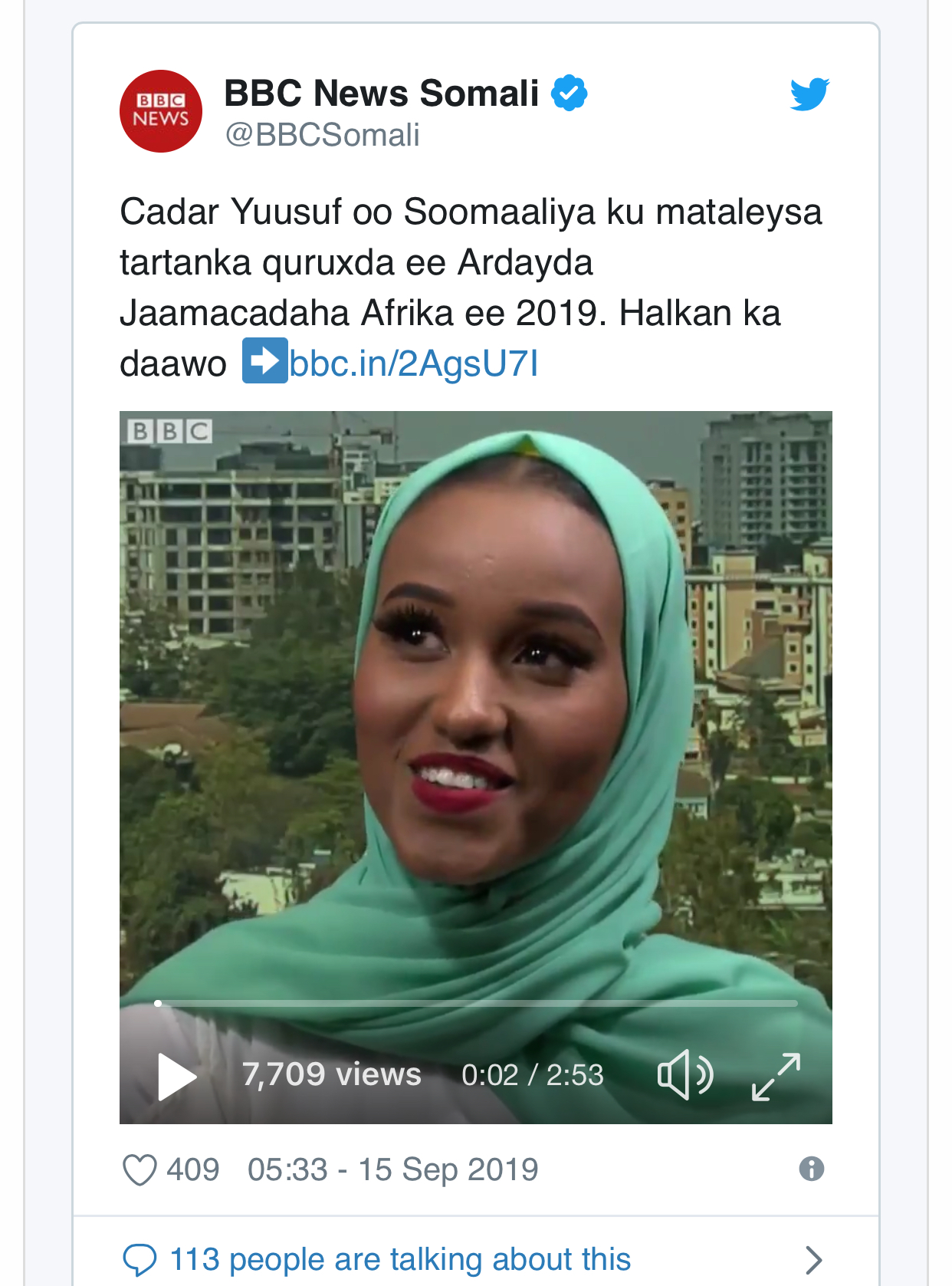Click the @BBCSomali handle
This screenshot has height=1286, width=952.
click(322, 135)
